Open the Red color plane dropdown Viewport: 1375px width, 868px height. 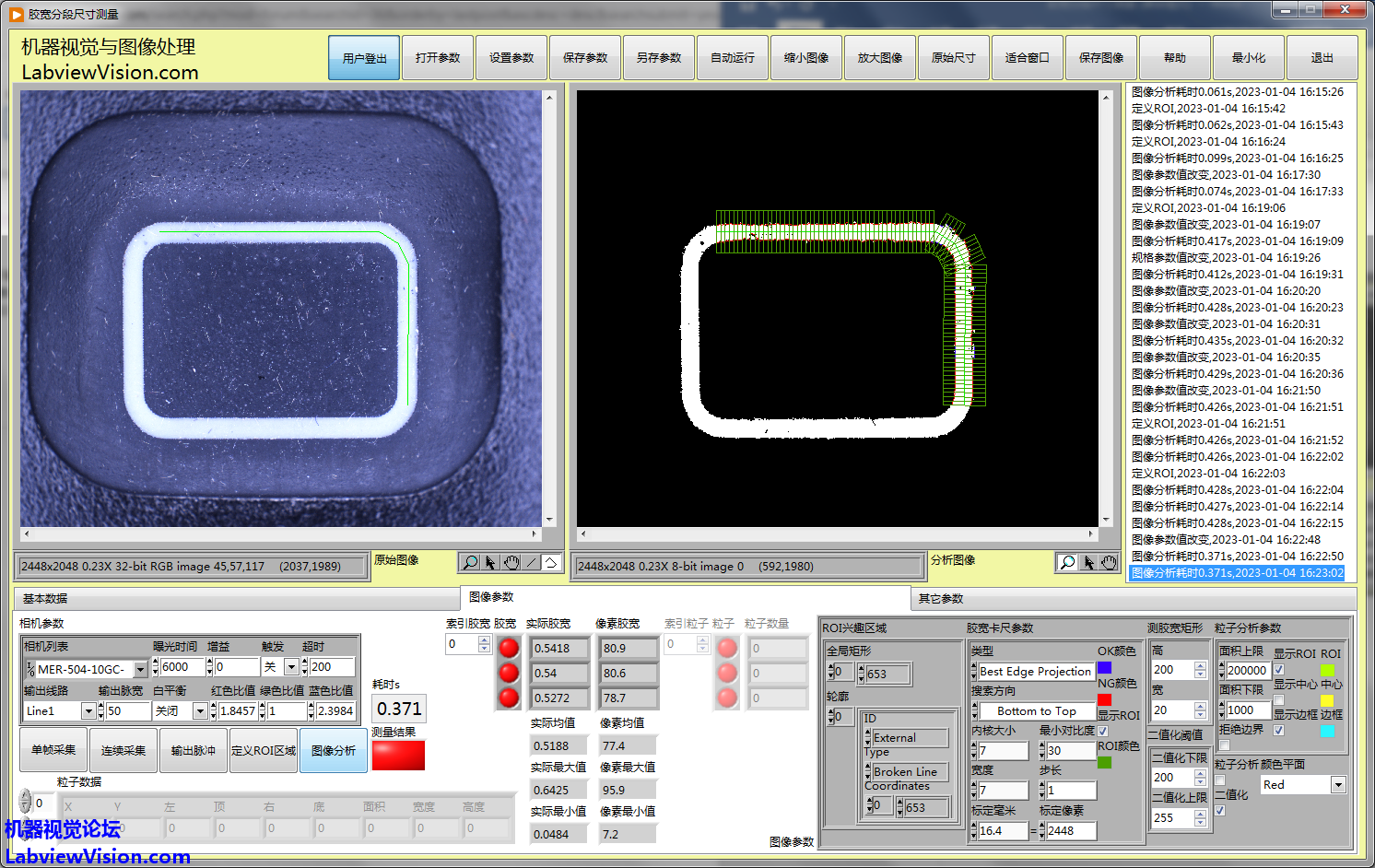click(x=1338, y=784)
